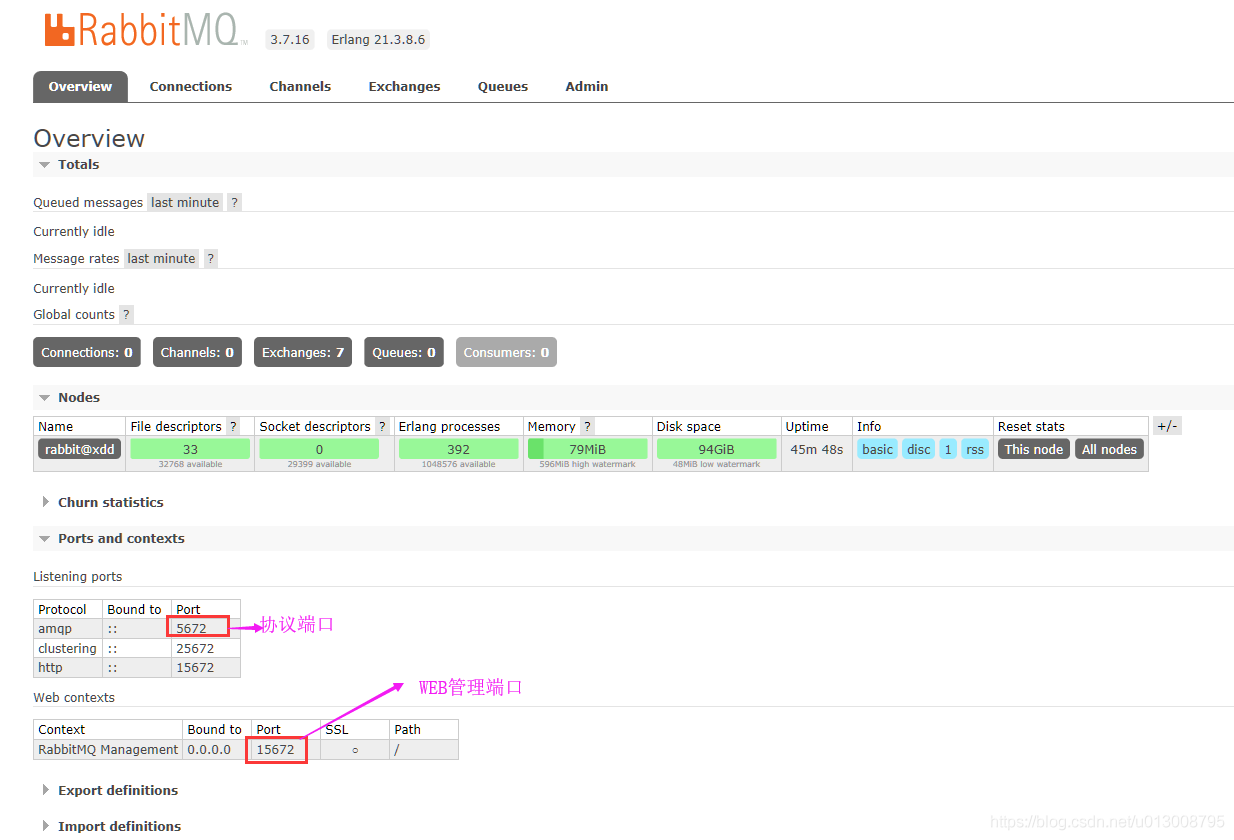Open the Exchanges tab

404,87
